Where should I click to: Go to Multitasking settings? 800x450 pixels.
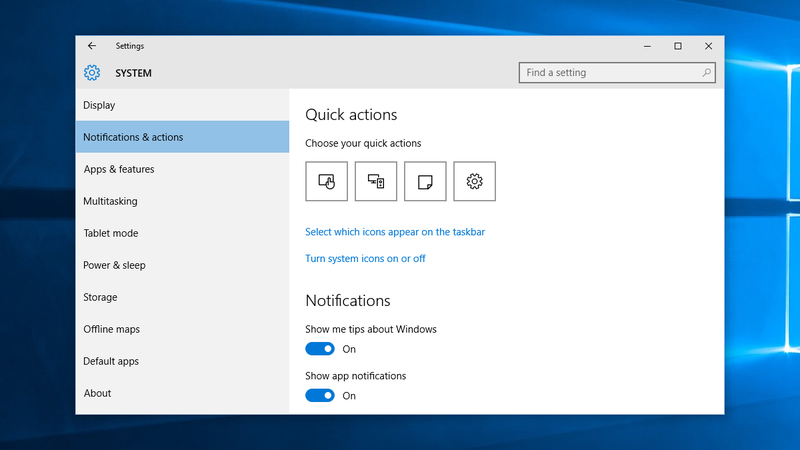click(x=182, y=201)
